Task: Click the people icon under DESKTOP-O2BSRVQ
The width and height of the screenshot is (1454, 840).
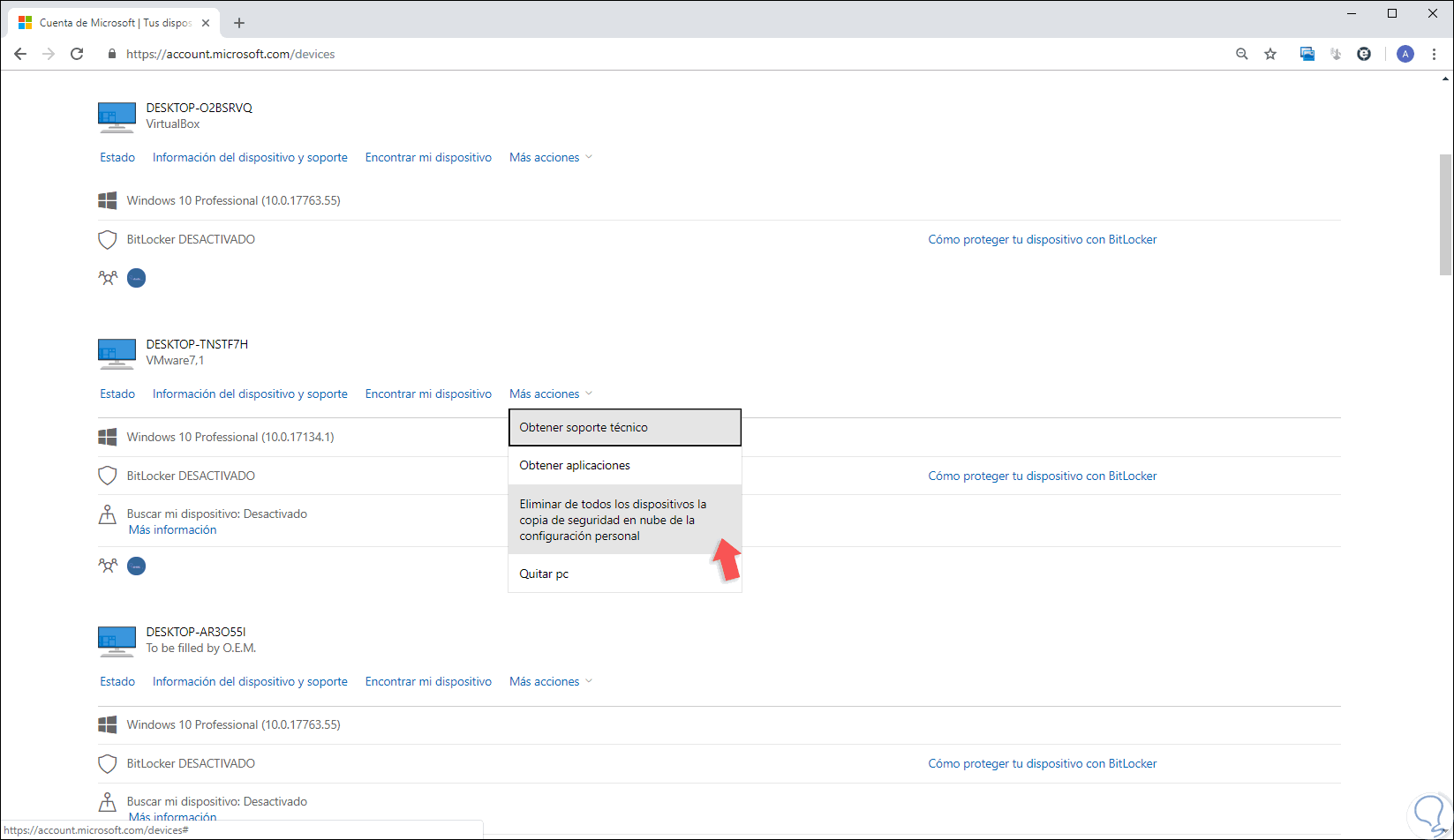Action: 108,278
